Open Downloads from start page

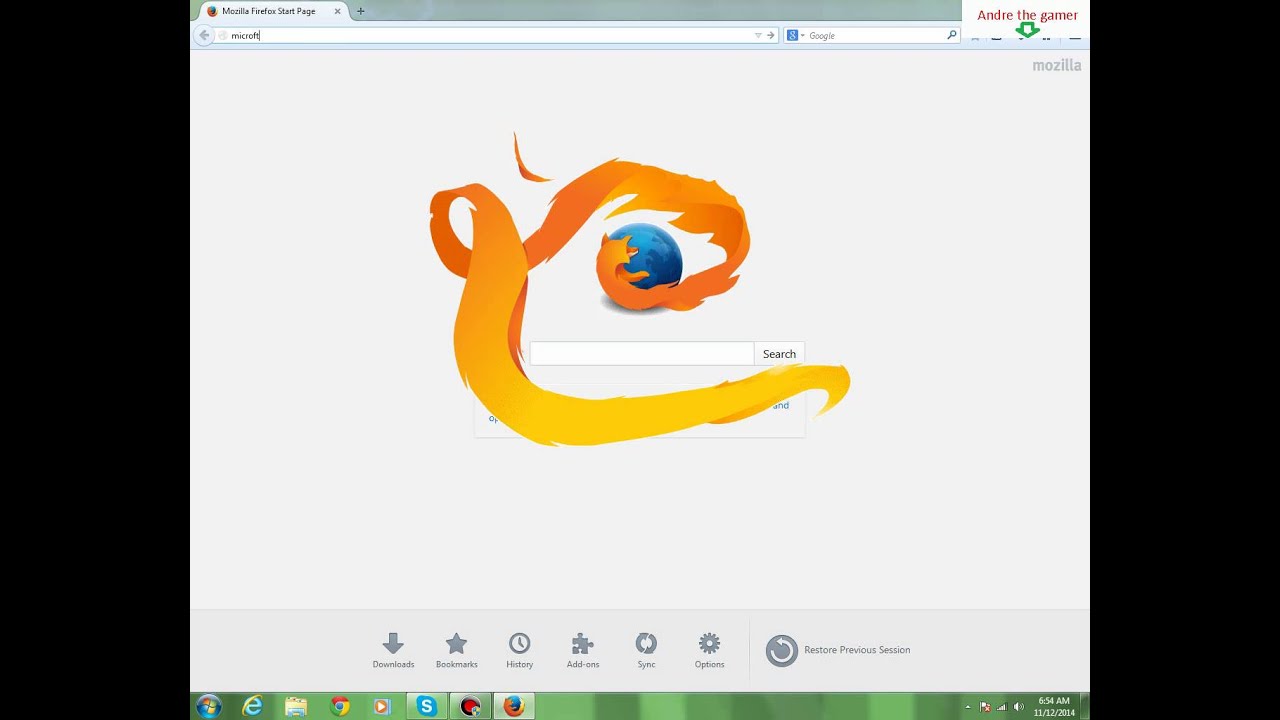393,650
